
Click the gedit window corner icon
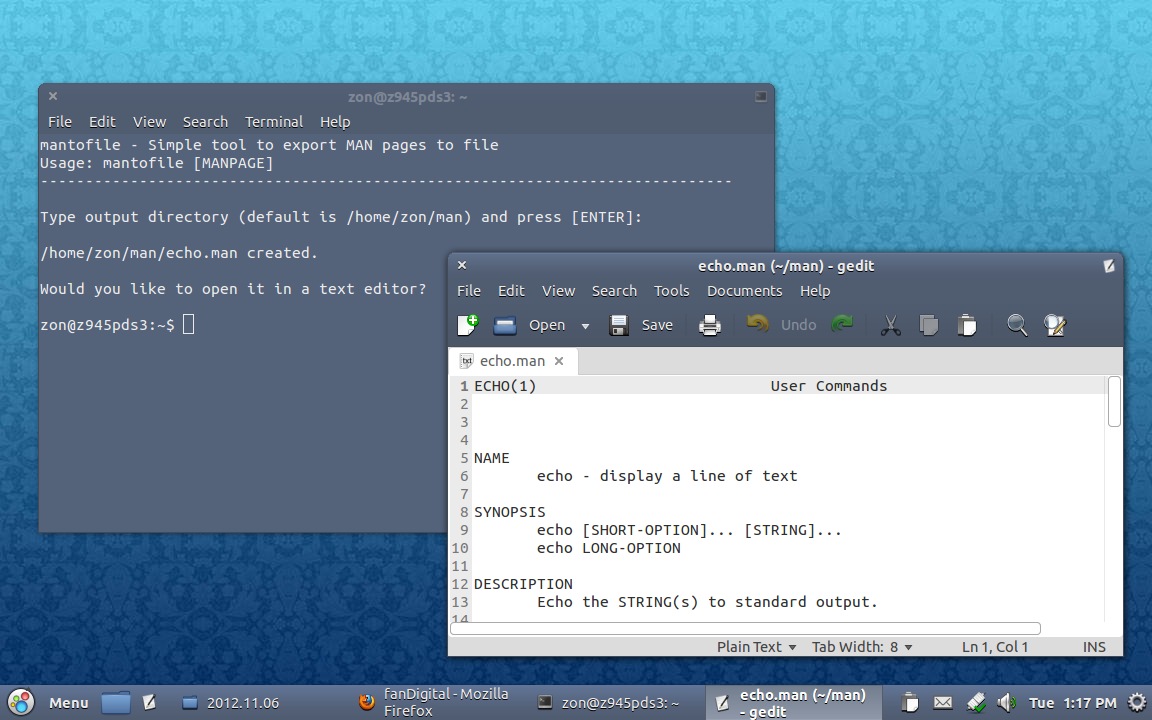click(1109, 266)
